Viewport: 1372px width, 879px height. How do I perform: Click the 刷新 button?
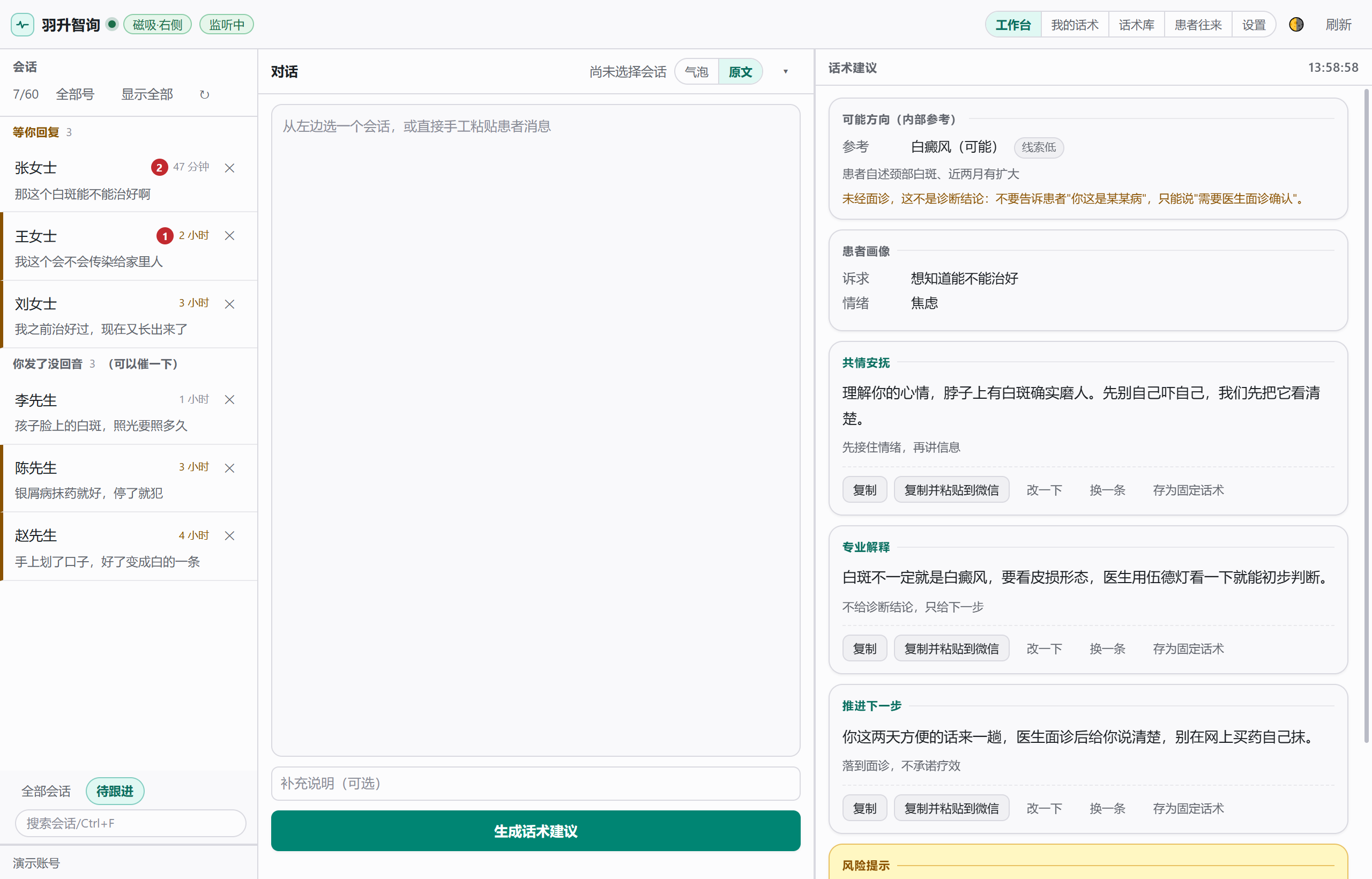(1338, 25)
